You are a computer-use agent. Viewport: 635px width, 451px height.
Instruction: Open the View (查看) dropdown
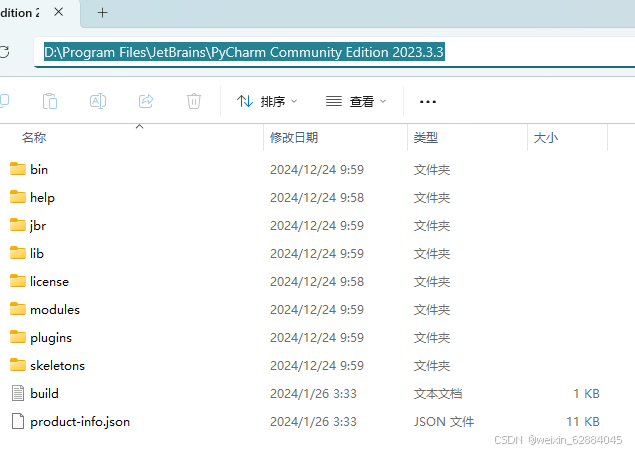point(356,101)
